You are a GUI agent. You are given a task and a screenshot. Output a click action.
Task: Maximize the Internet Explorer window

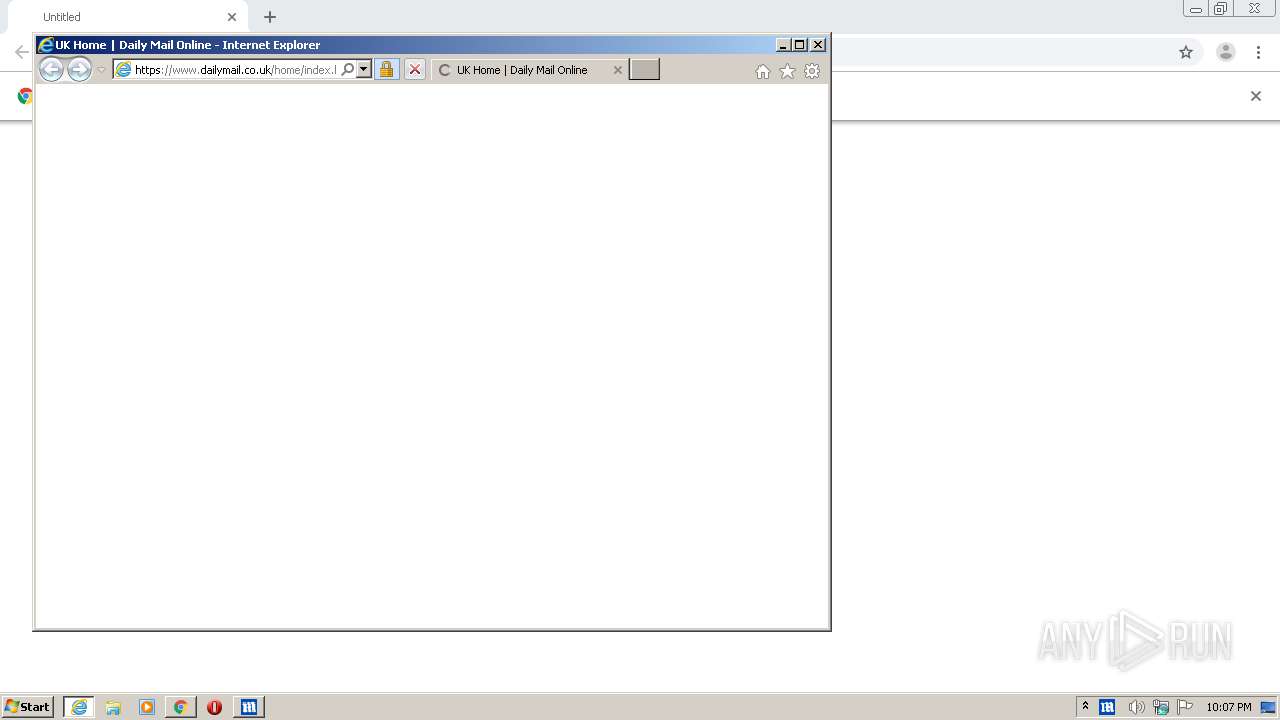pos(800,45)
